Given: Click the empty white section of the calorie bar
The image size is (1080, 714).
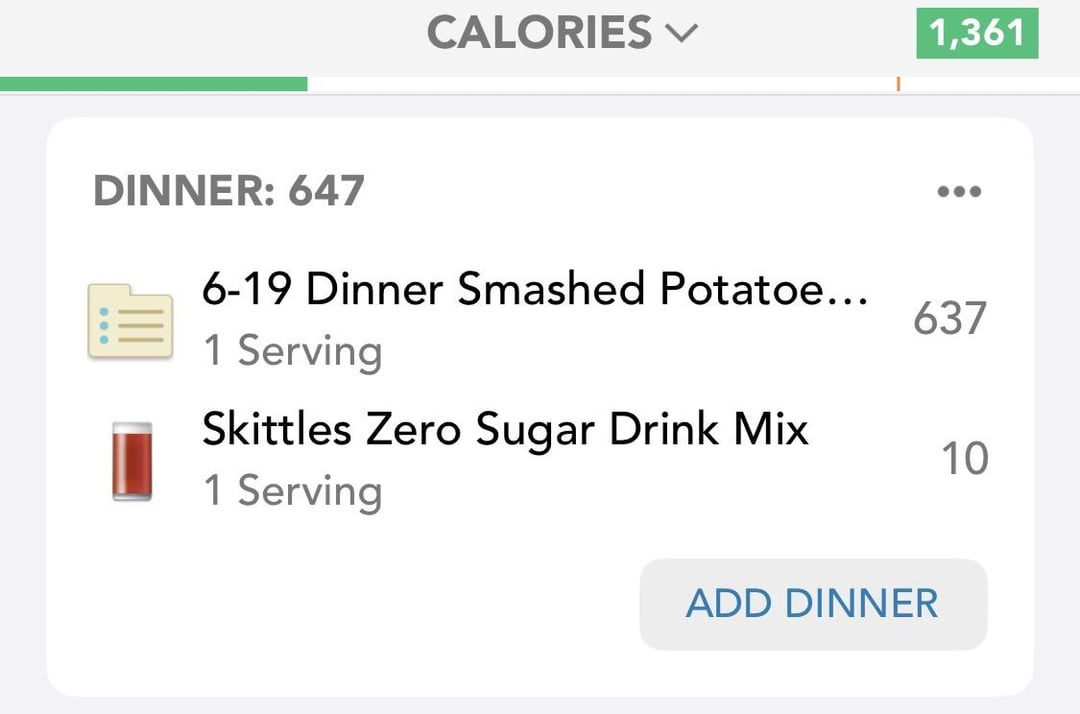Looking at the screenshot, I should pos(601,84).
